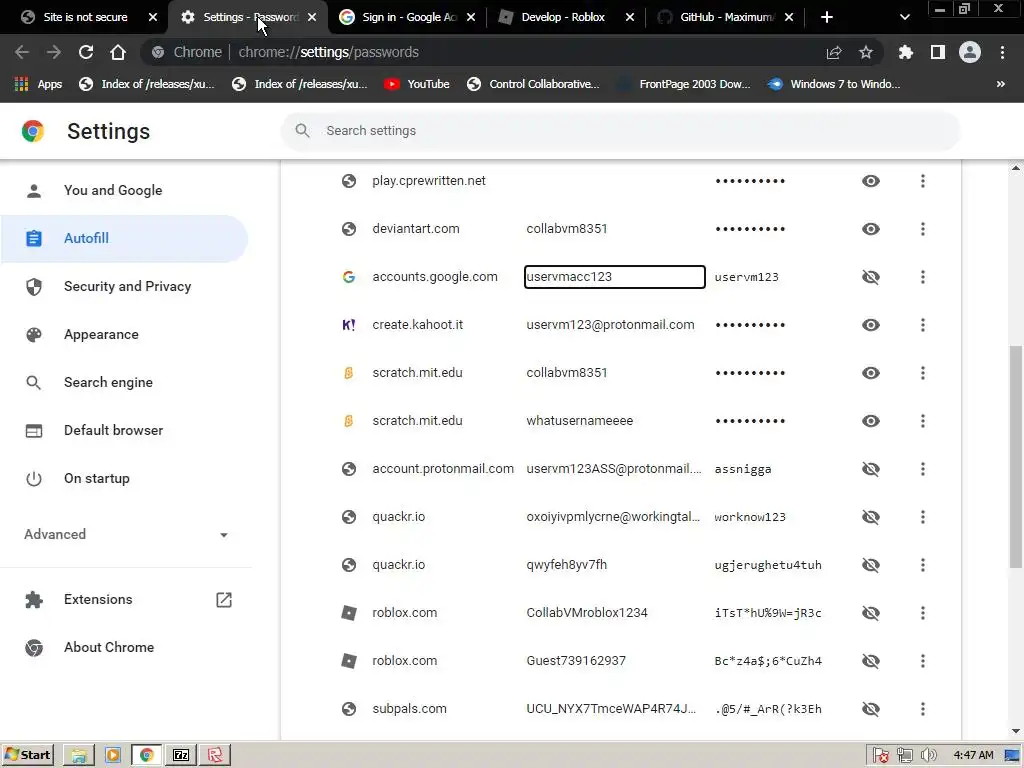Open the Windows Start button
Image resolution: width=1024 pixels, height=768 pixels.
coord(27,755)
